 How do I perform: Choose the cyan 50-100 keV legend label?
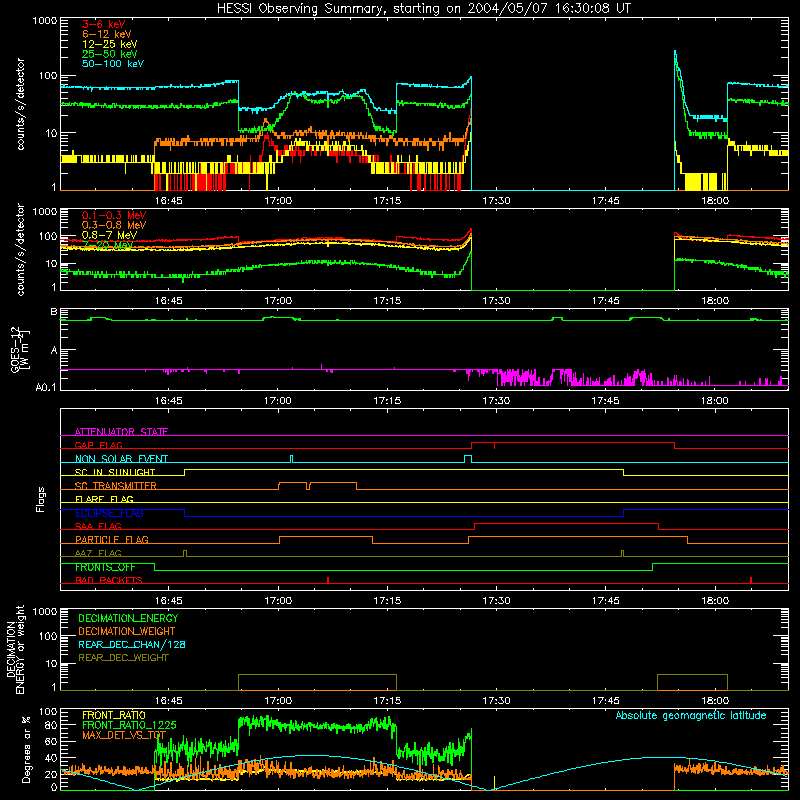(x=113, y=64)
